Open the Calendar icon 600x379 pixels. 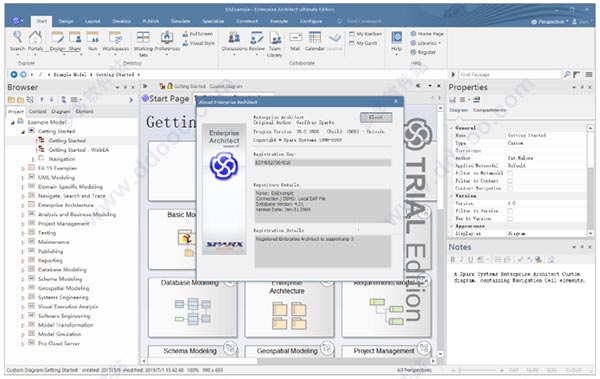(x=315, y=41)
